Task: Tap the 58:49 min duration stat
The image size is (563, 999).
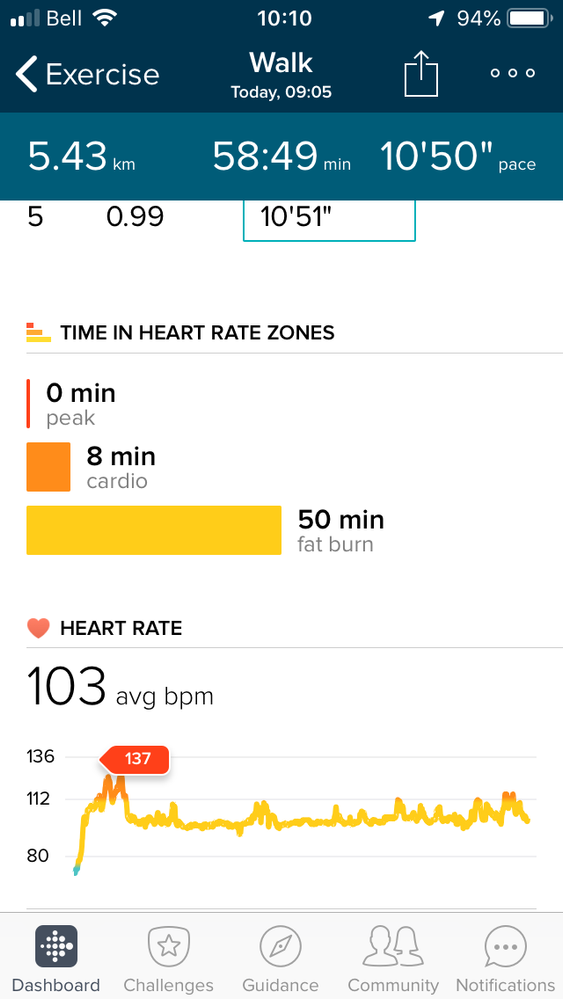Action: 282,157
